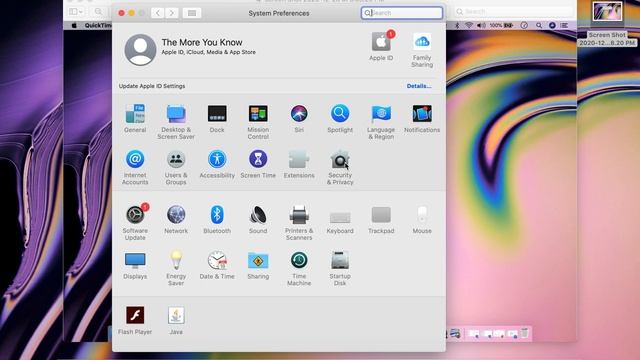Open Sound preferences
Image resolution: width=640 pixels, height=360 pixels.
click(258, 215)
